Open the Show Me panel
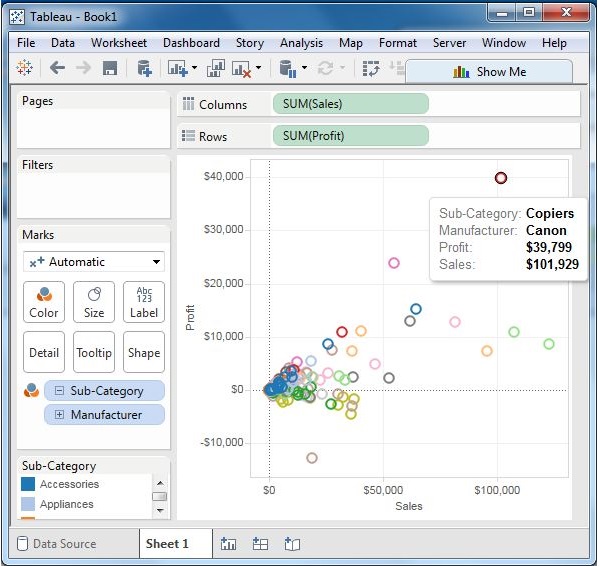Screen dimensions: 600x566 tap(489, 71)
